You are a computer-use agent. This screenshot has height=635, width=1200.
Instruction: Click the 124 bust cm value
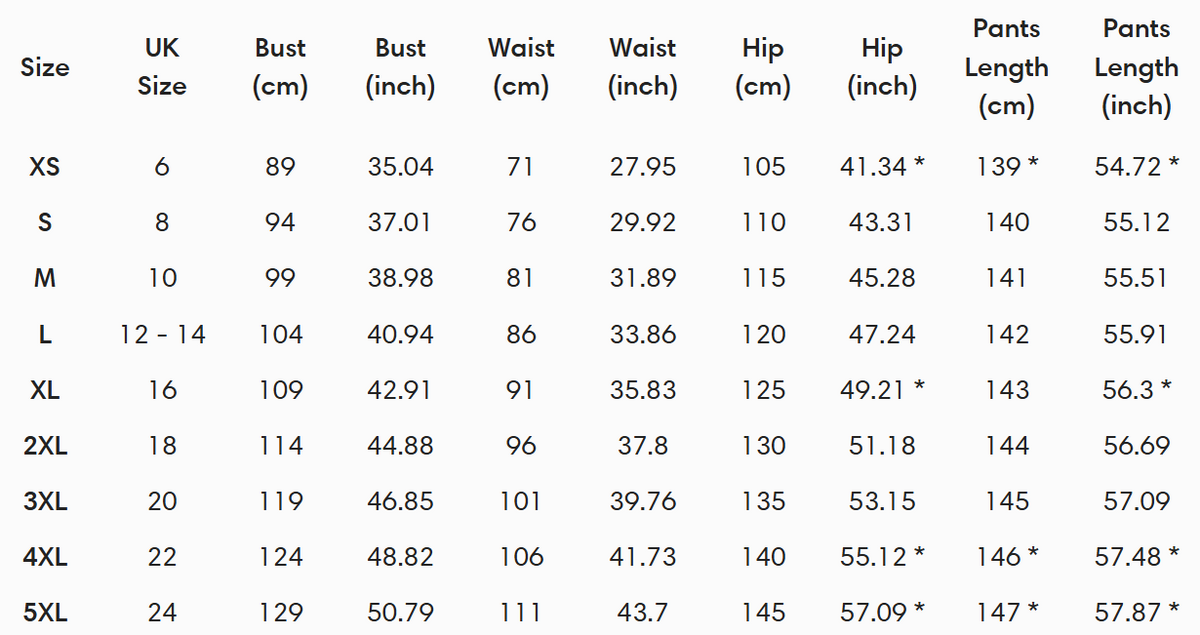coord(280,557)
